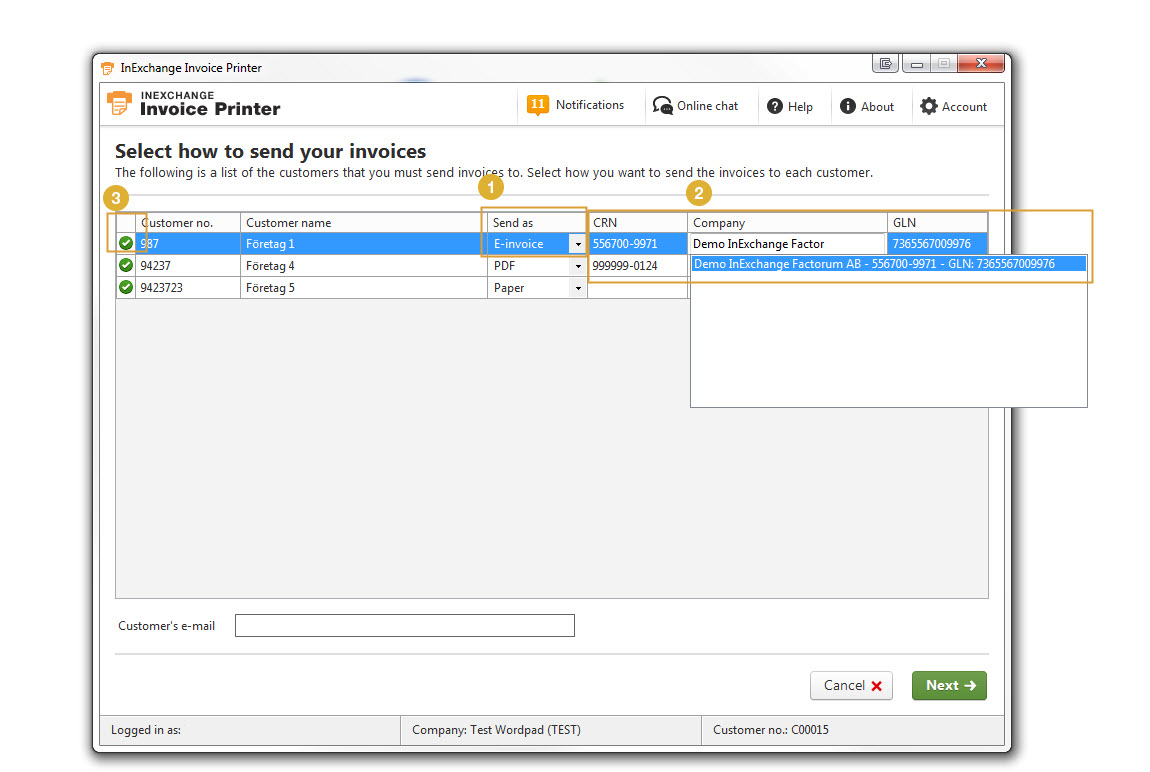Click the Customer's e-mail input field
This screenshot has width=1150, height=772.
click(405, 625)
